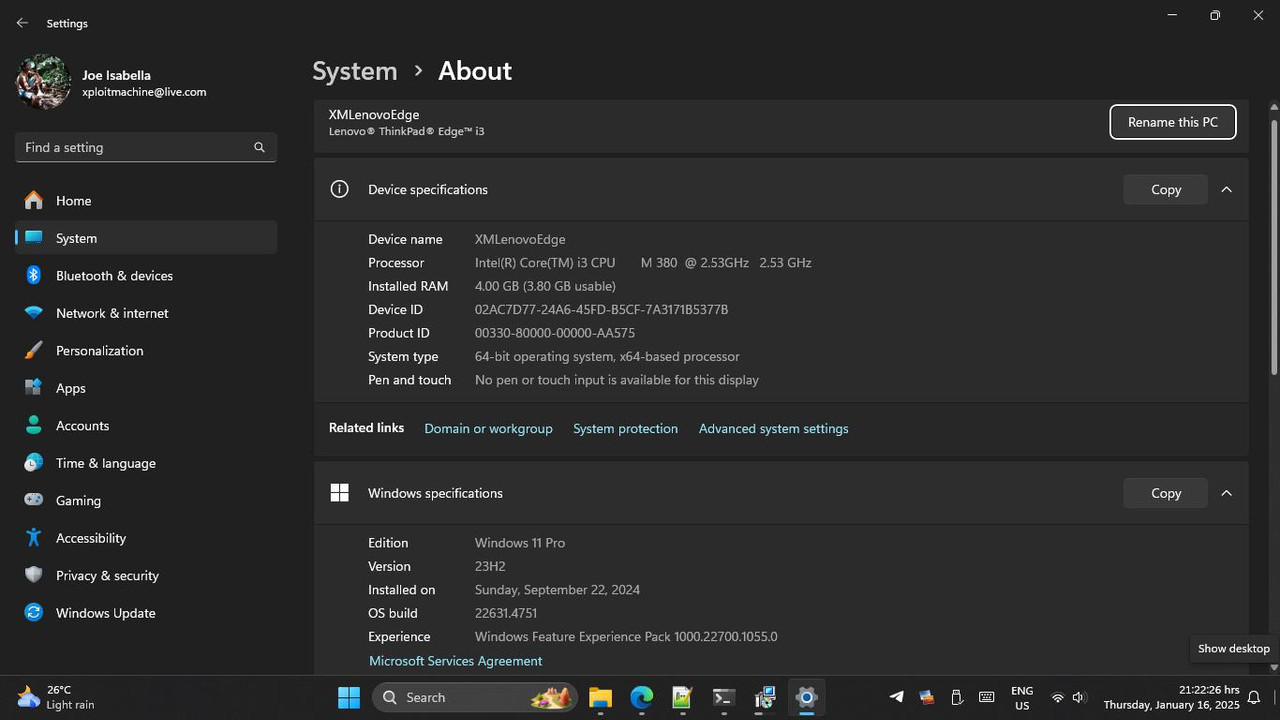Open File Explorer from the taskbar
1280x720 pixels.
pos(600,697)
